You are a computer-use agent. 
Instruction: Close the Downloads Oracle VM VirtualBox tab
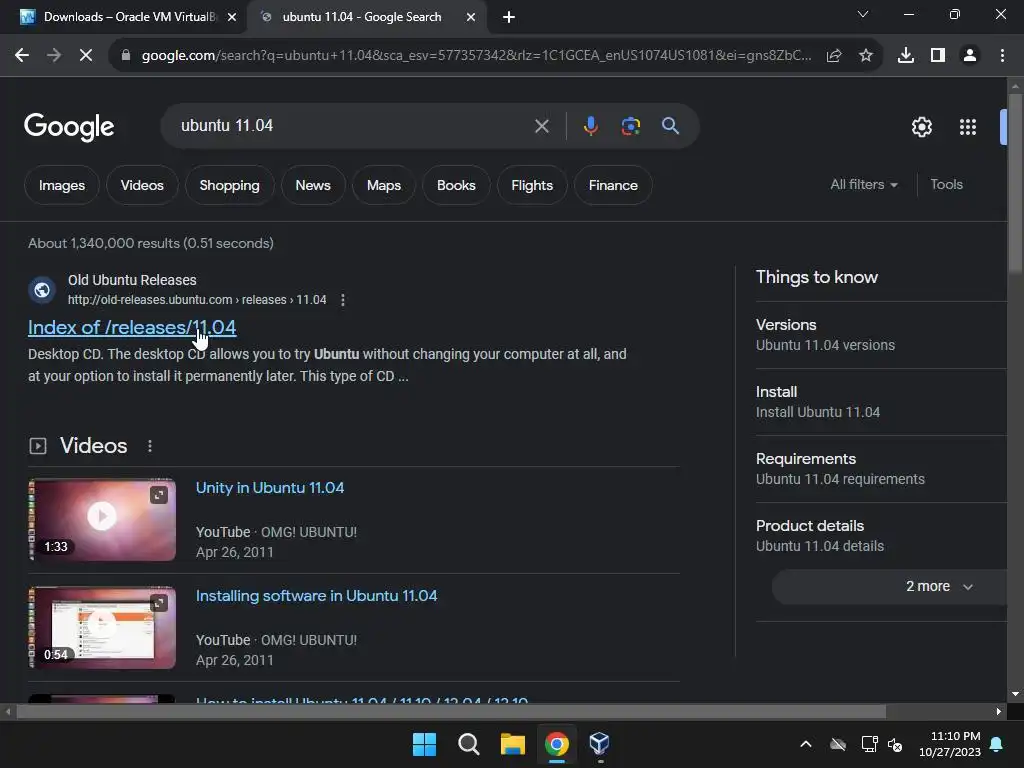[x=232, y=17]
